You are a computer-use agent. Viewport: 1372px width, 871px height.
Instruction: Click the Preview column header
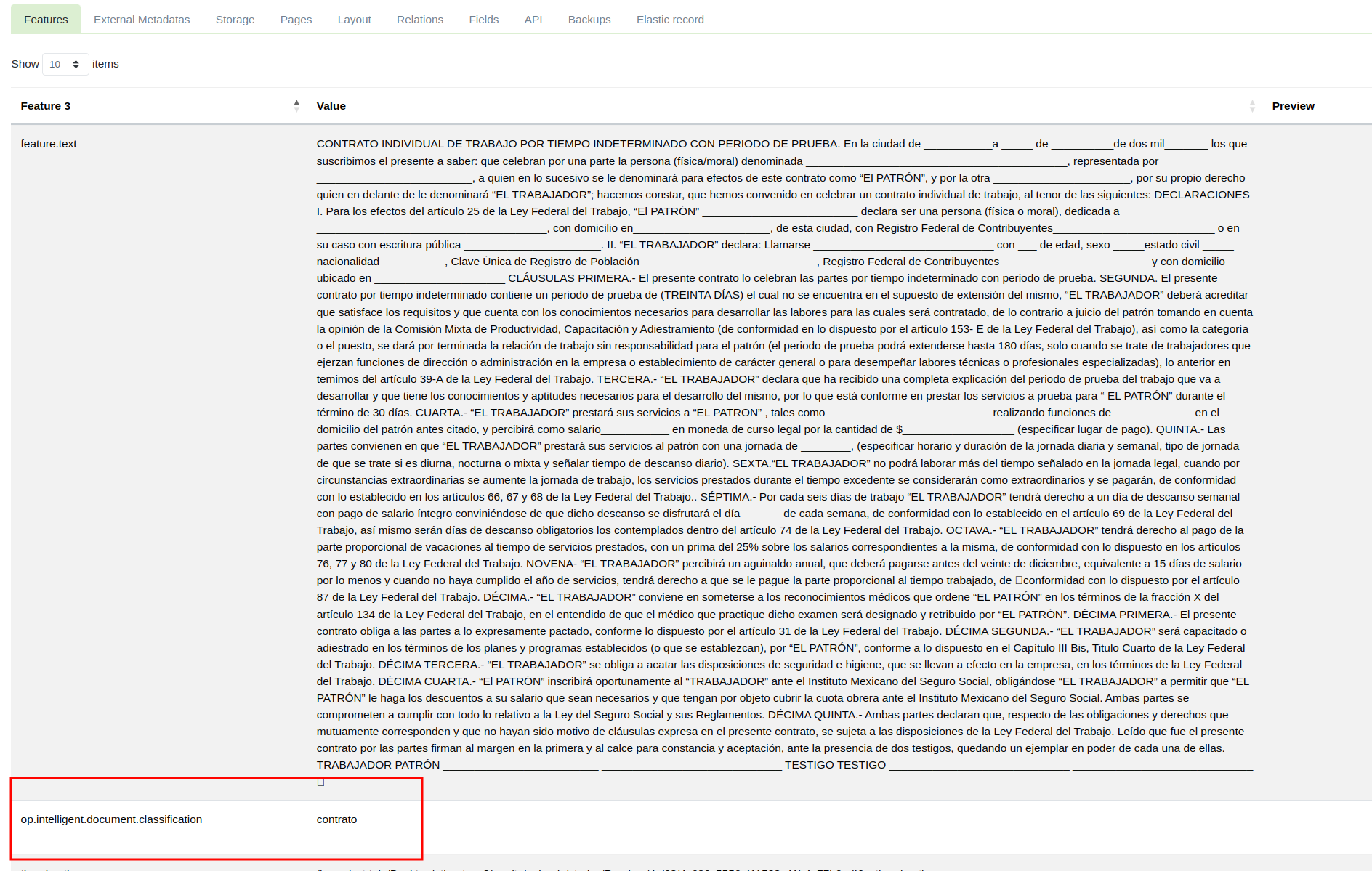[x=1293, y=106]
